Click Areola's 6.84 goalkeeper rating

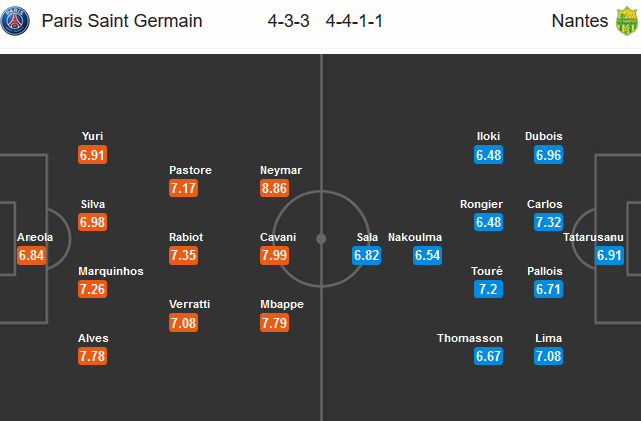(x=31, y=255)
